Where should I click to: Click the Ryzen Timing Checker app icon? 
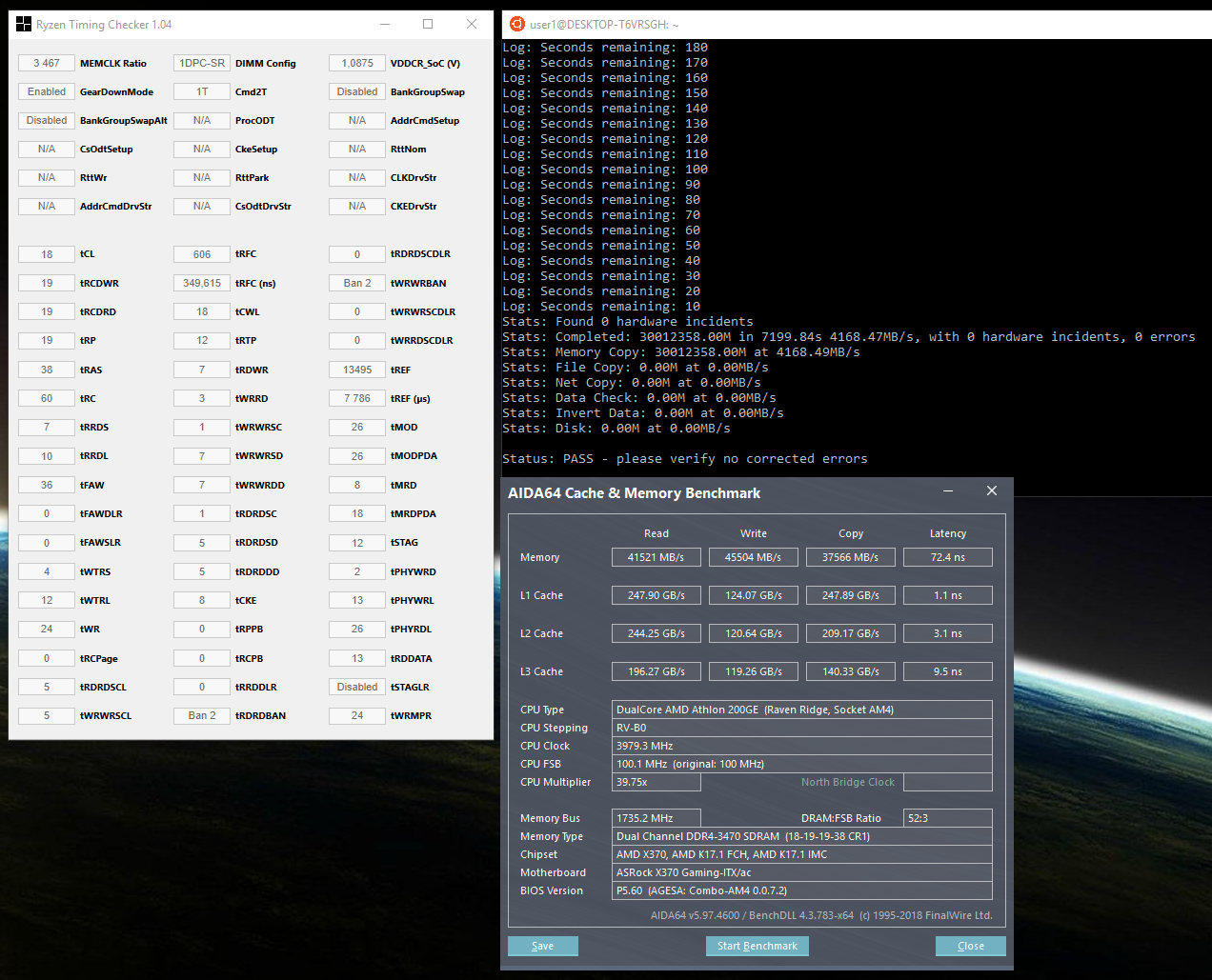pyautogui.click(x=24, y=24)
